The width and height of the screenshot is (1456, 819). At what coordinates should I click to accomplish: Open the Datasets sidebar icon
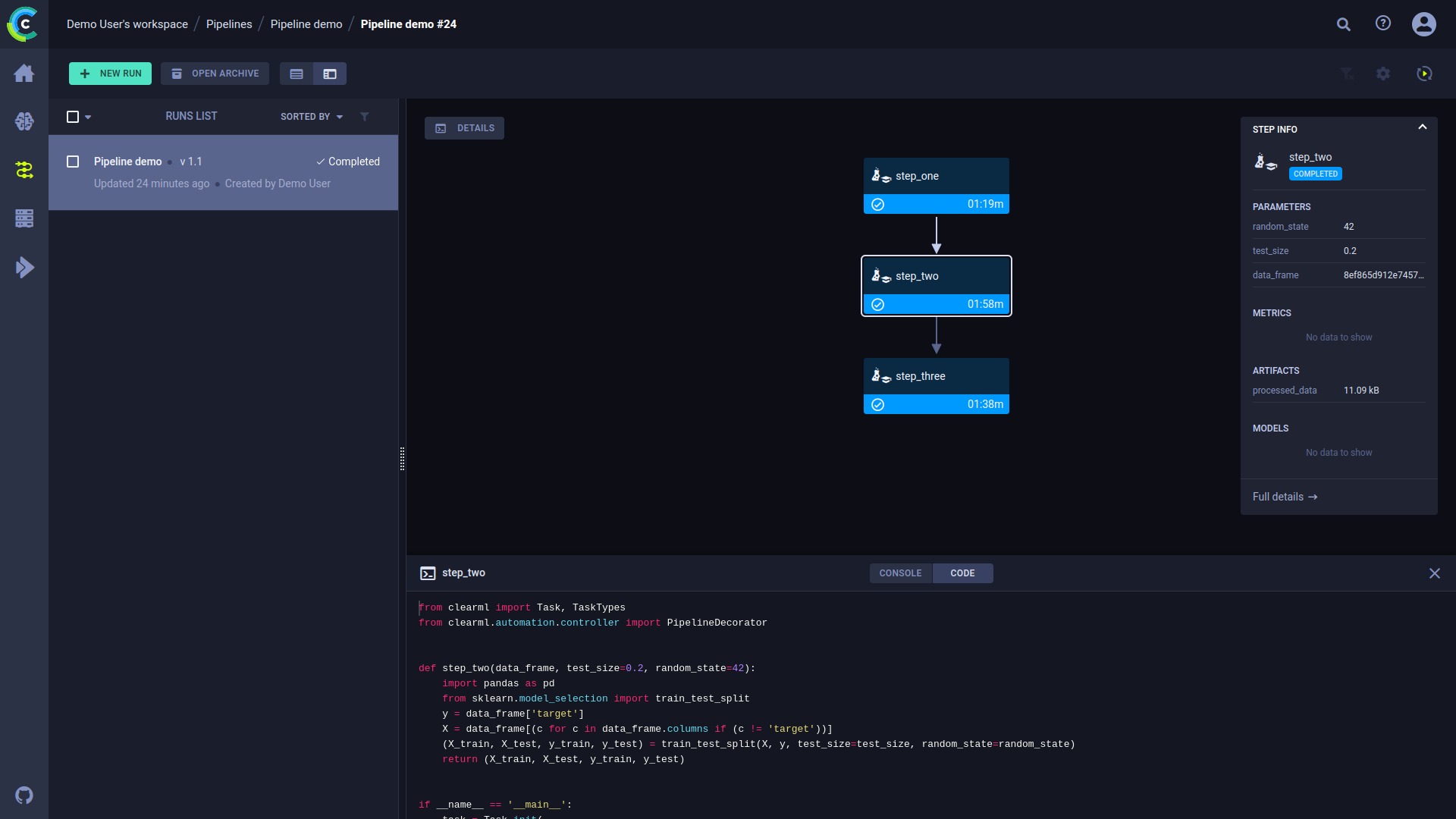click(x=24, y=218)
